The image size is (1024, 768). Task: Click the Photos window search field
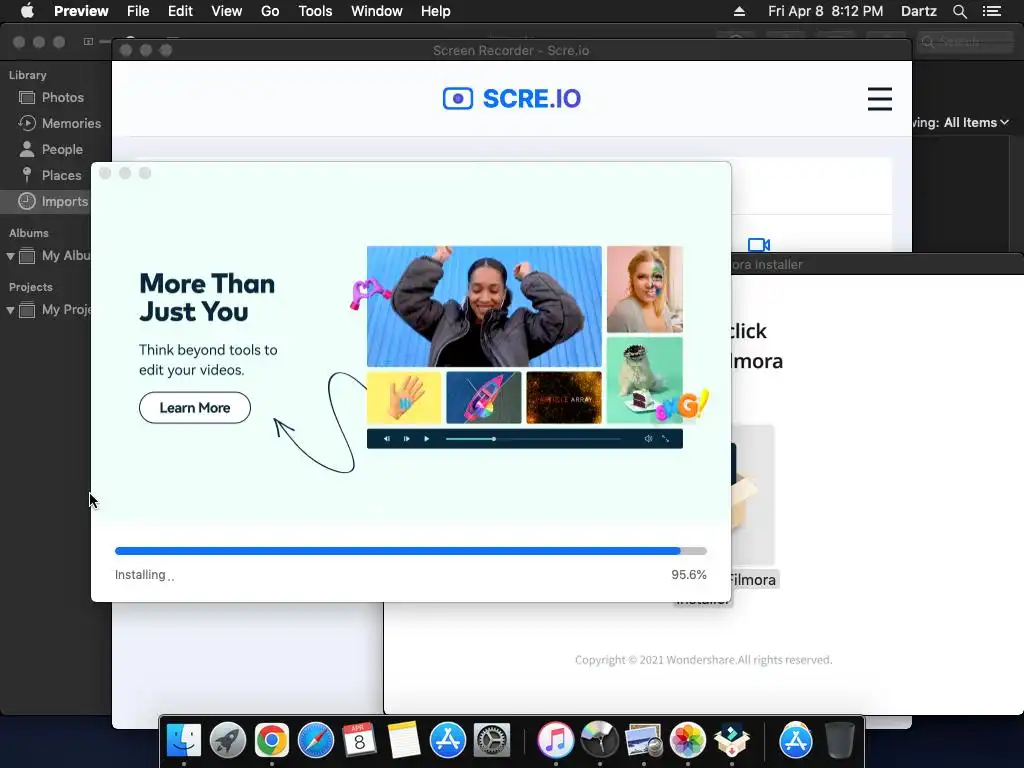click(965, 42)
